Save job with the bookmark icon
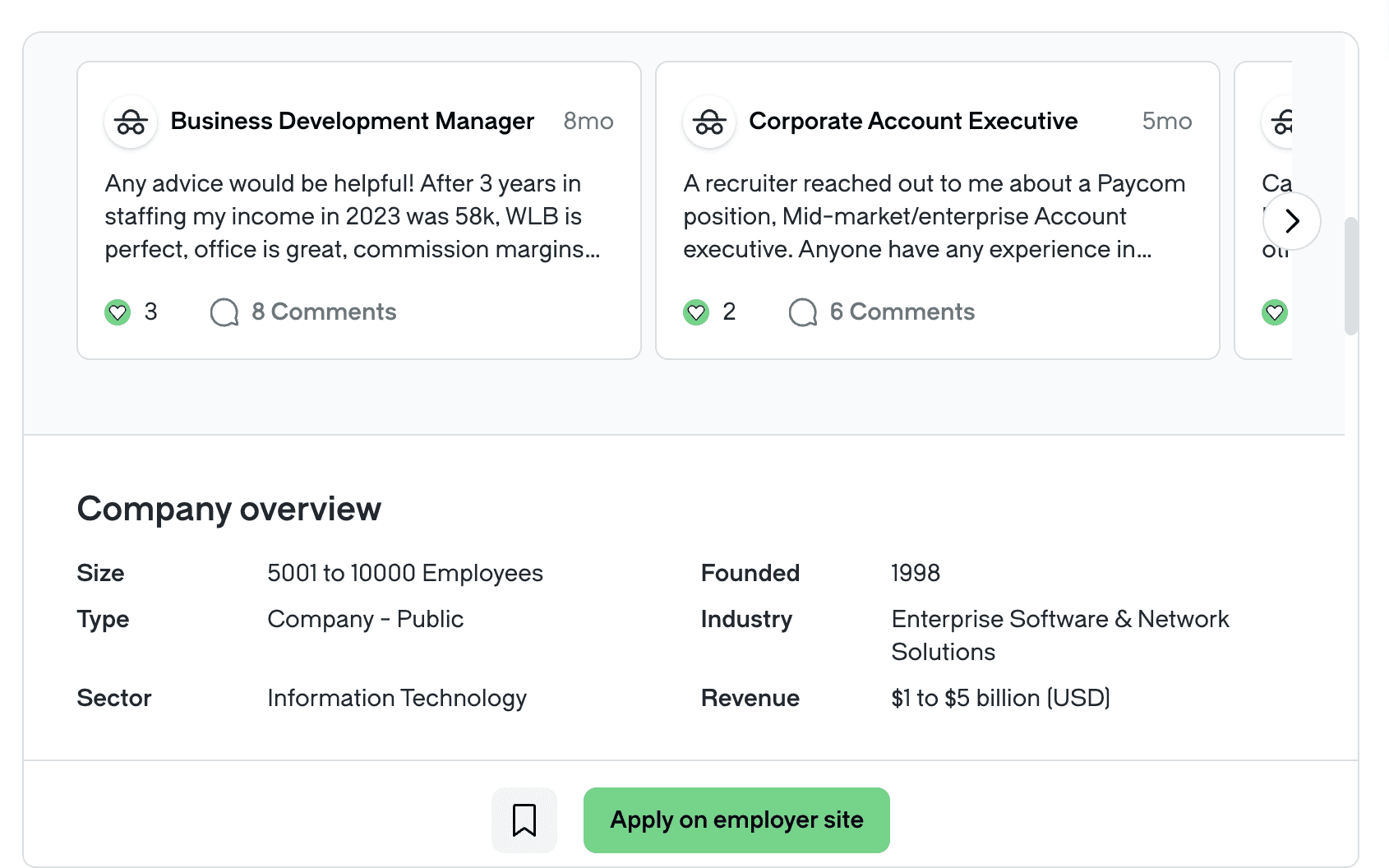 click(x=524, y=820)
